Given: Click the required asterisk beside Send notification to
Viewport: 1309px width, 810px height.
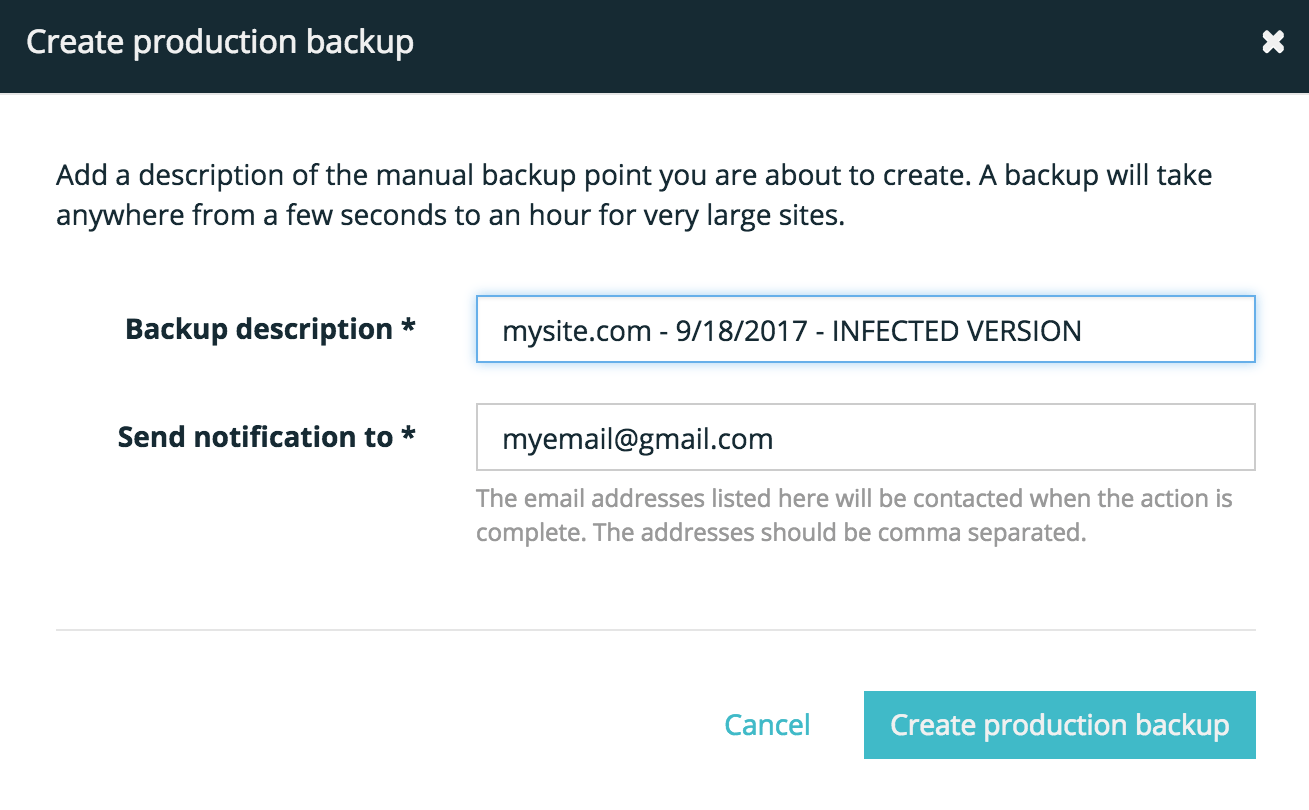Looking at the screenshot, I should (408, 436).
